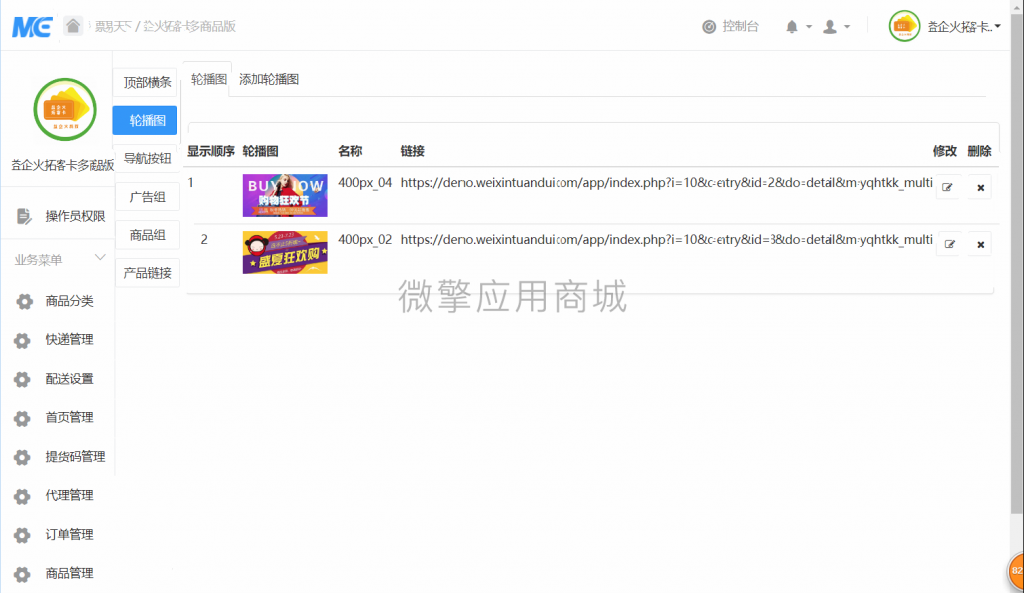Select the blue 轮播图 side tab

pyautogui.click(x=145, y=120)
